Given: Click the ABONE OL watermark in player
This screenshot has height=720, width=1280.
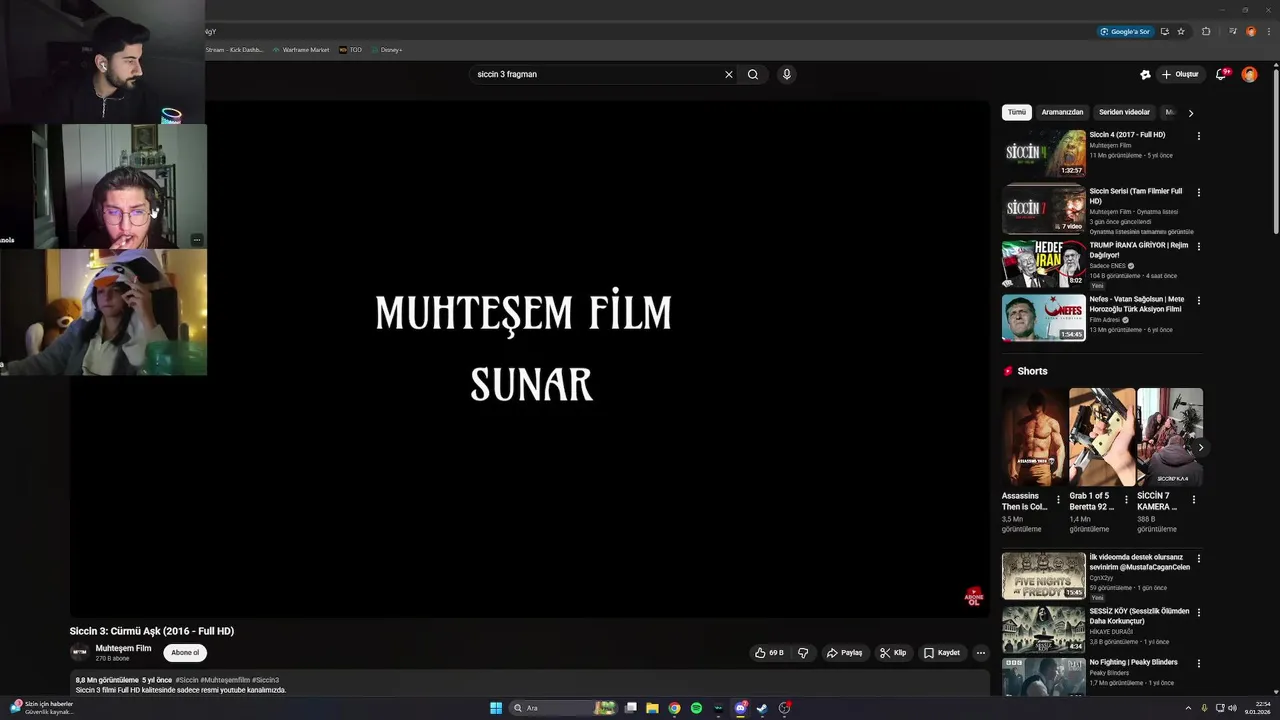Looking at the screenshot, I should 973,597.
